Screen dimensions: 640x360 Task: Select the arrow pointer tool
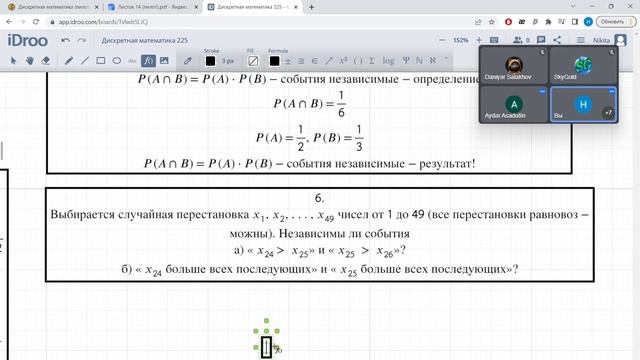click(13, 61)
